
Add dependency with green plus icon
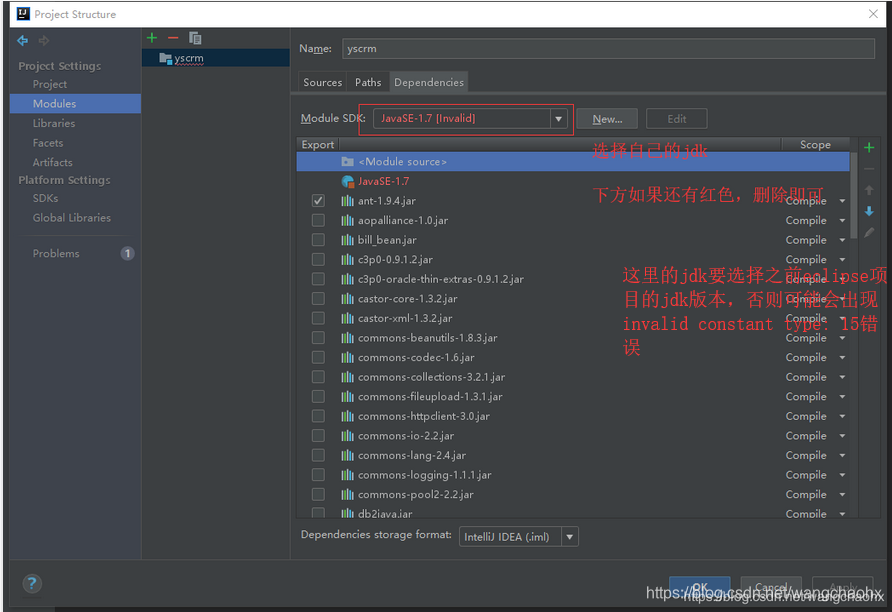pos(869,148)
